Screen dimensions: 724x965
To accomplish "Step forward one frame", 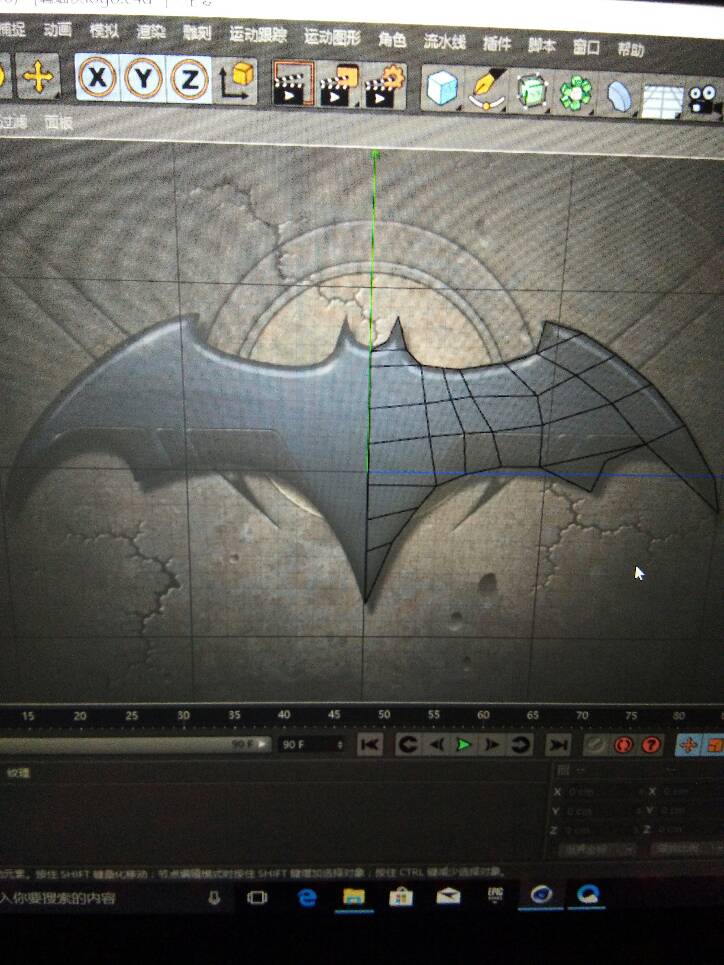I will tap(492, 745).
